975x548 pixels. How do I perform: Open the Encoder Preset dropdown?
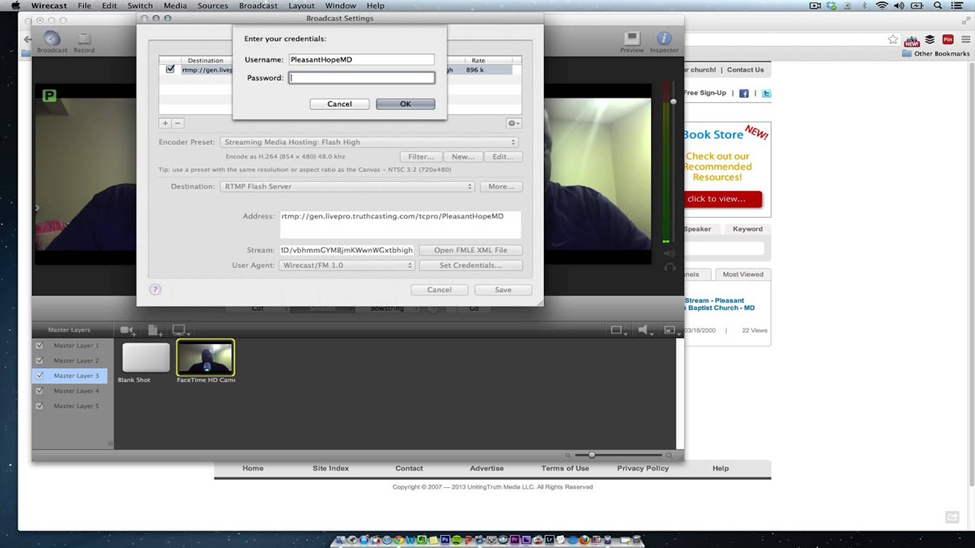pyautogui.click(x=369, y=142)
